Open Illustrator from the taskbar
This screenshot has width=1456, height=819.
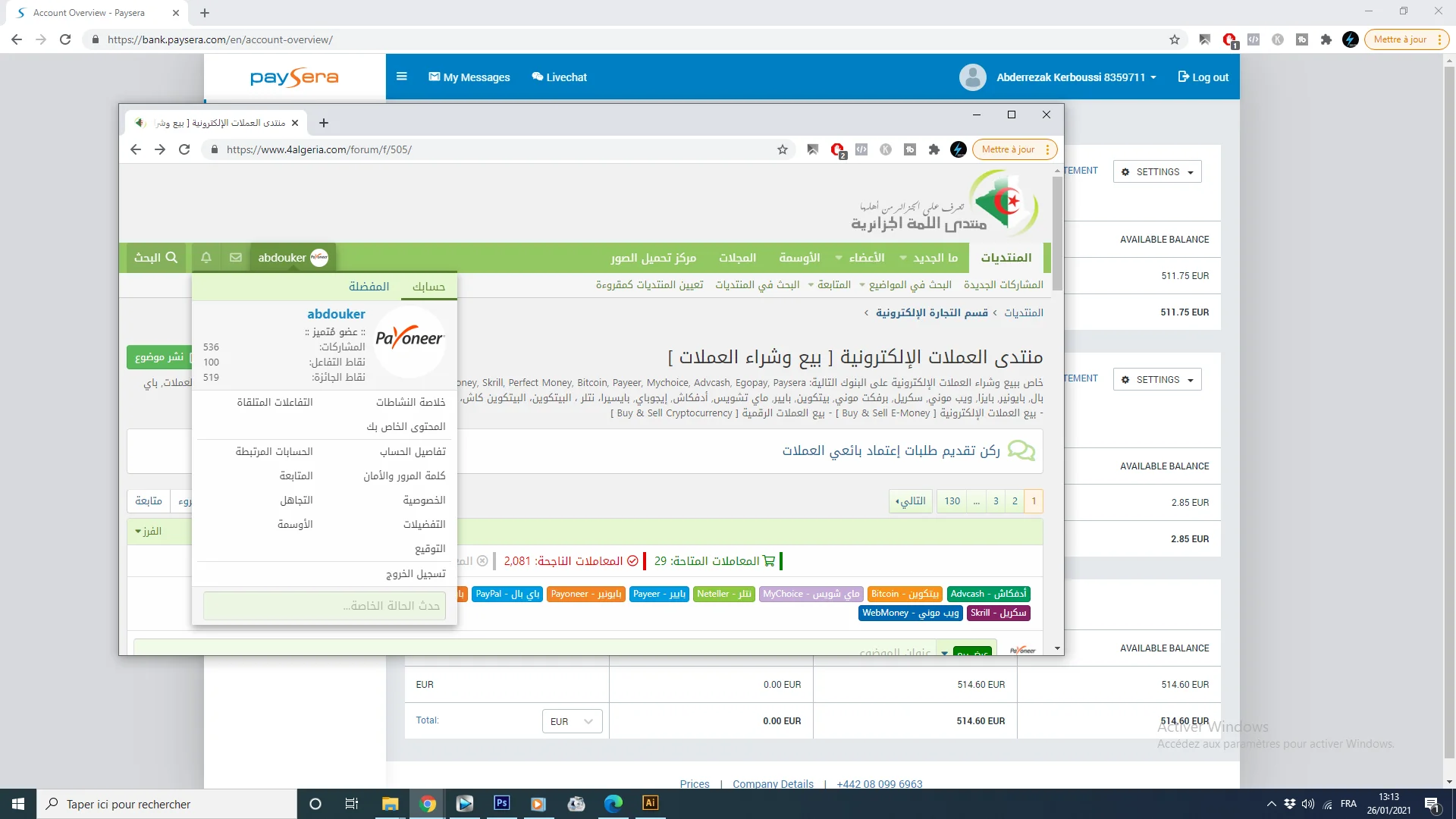[x=650, y=803]
